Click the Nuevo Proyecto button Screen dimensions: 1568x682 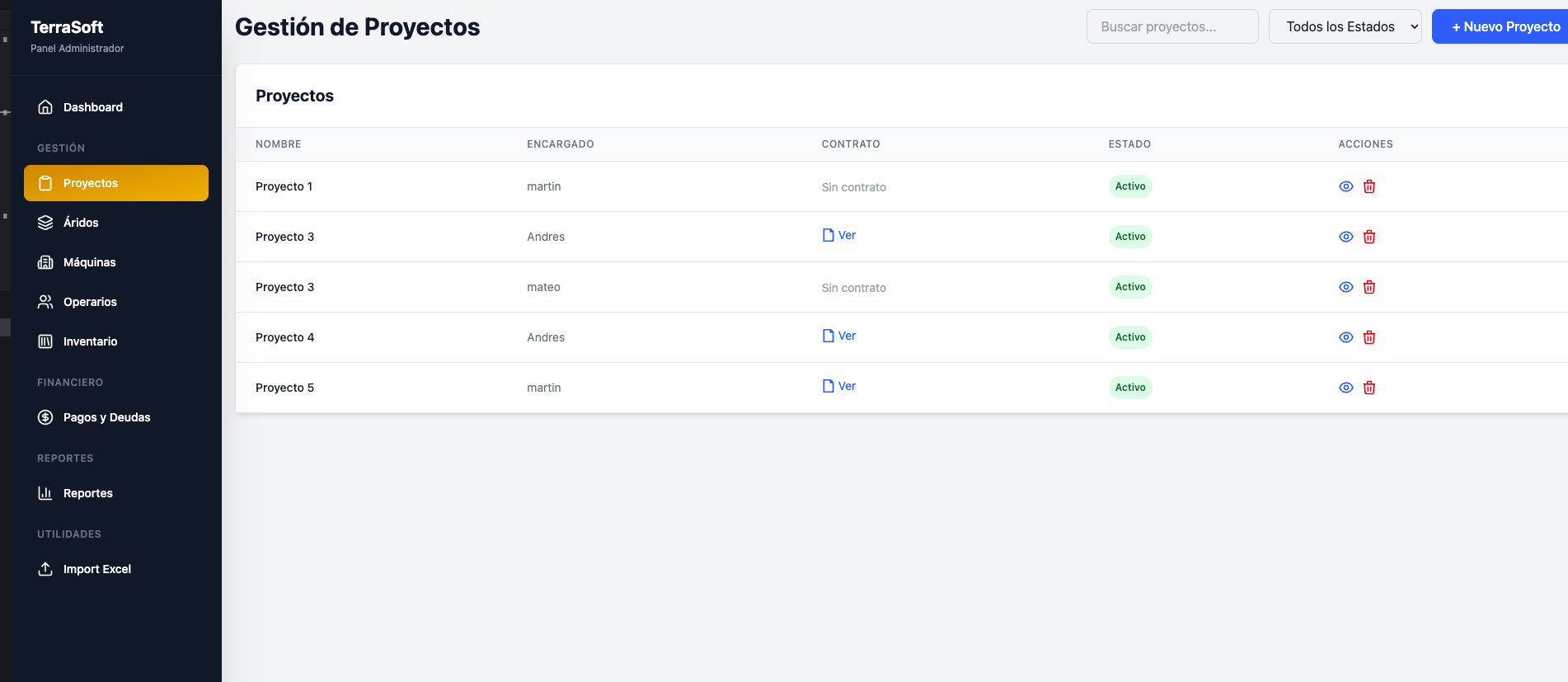1504,26
